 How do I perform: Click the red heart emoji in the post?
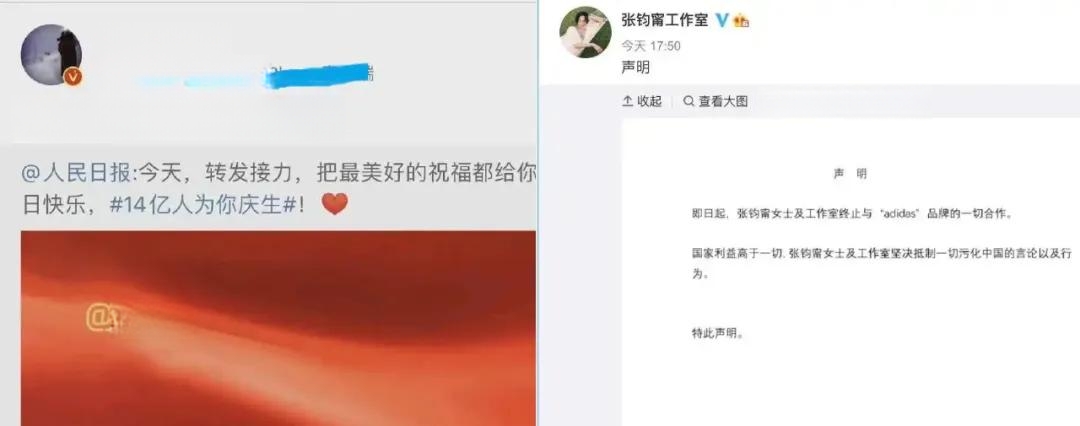335,203
